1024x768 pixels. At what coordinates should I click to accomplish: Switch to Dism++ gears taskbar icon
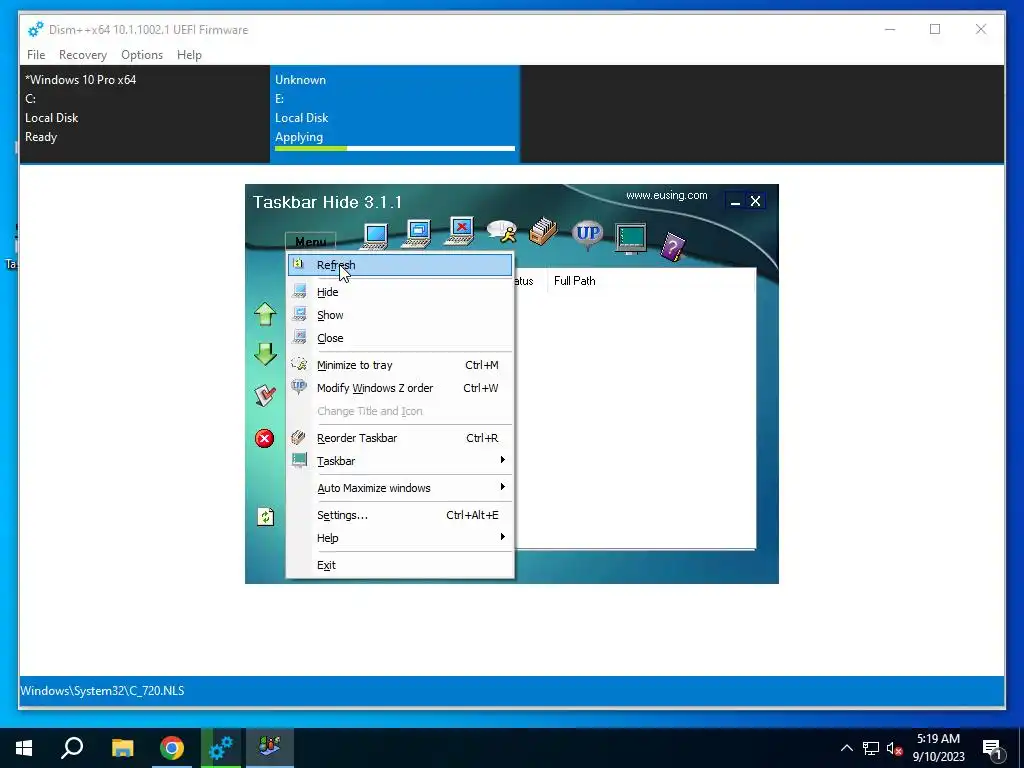221,748
